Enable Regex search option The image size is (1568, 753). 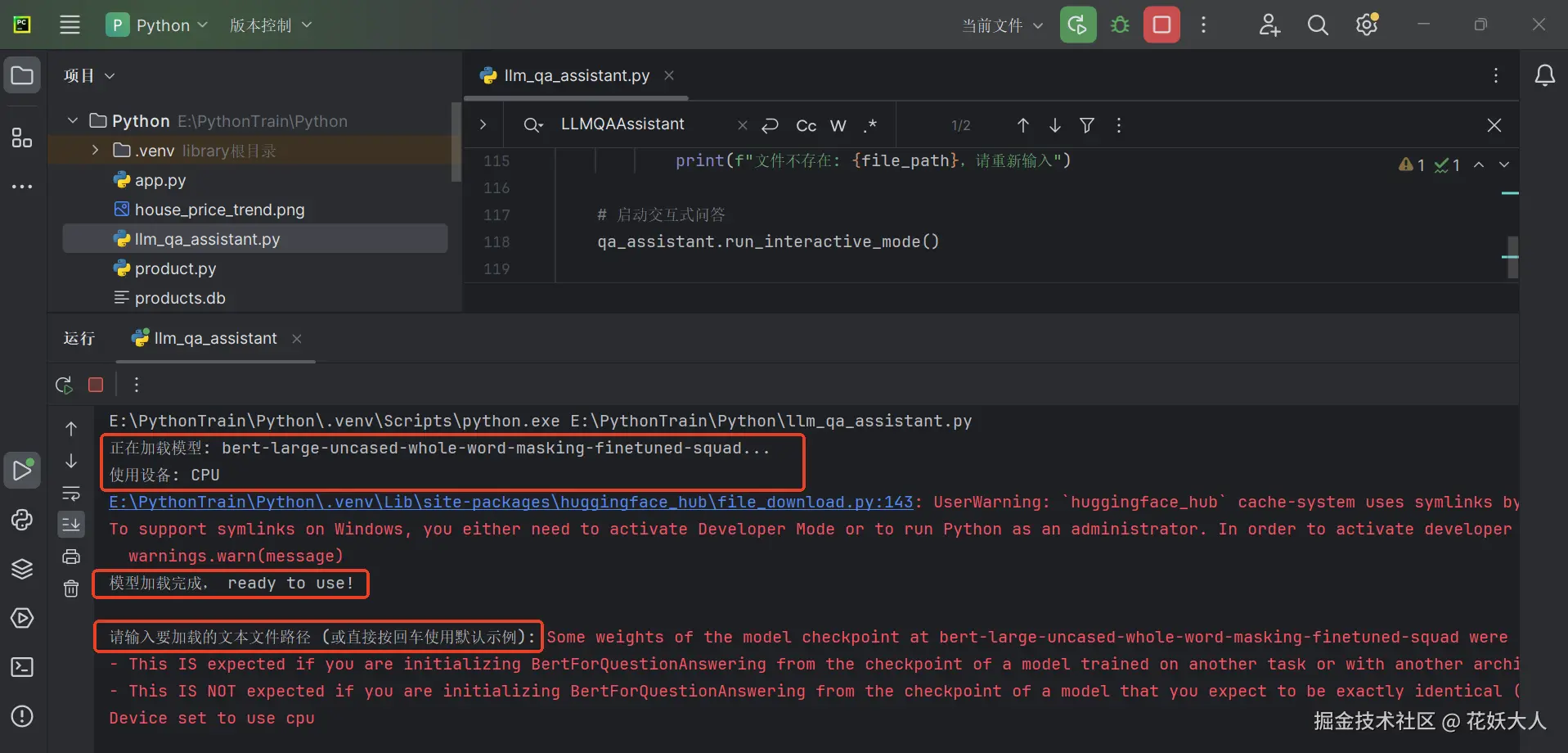(869, 125)
